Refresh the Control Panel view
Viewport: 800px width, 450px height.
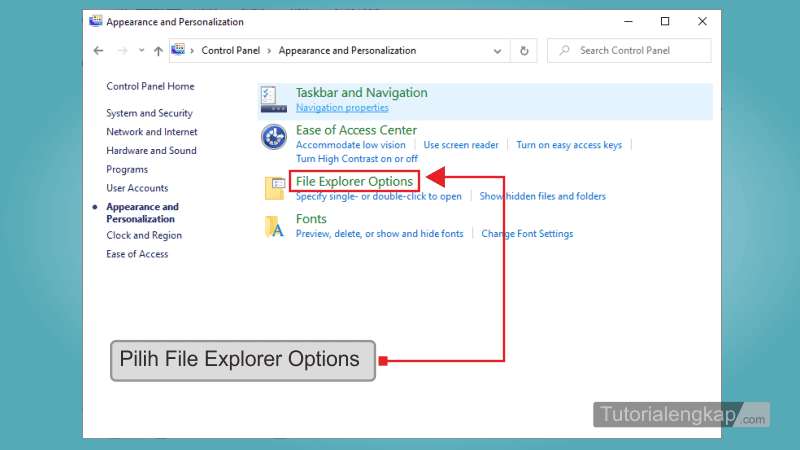click(x=524, y=51)
